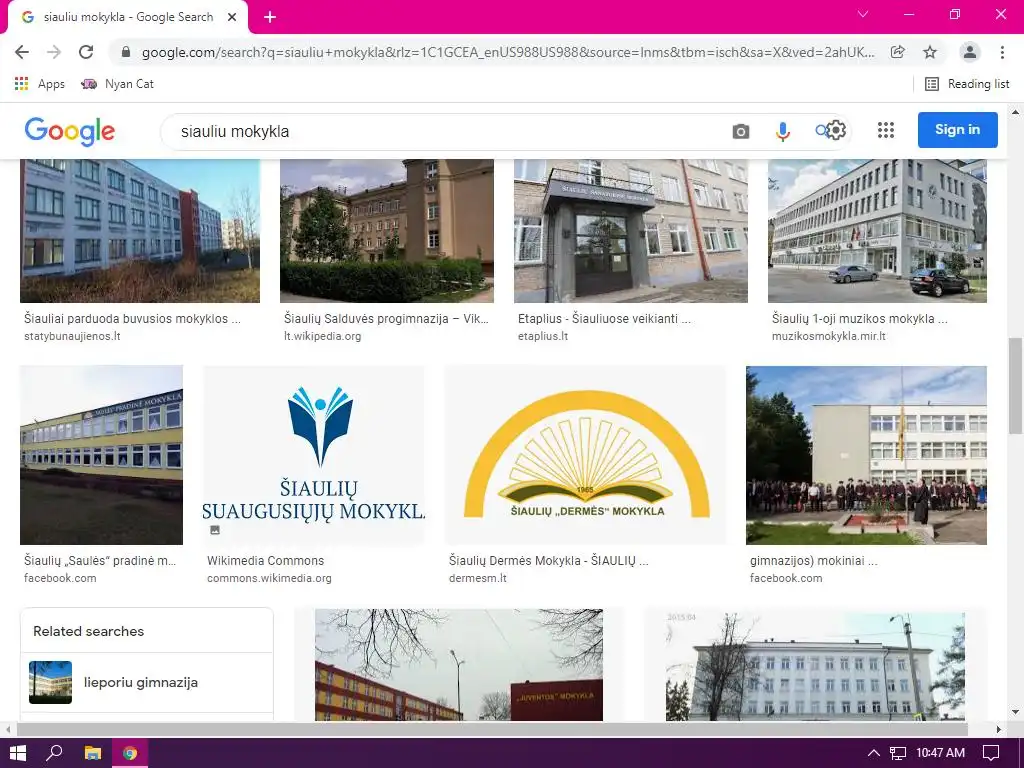Click the dermesm.lt source link

(x=477, y=578)
